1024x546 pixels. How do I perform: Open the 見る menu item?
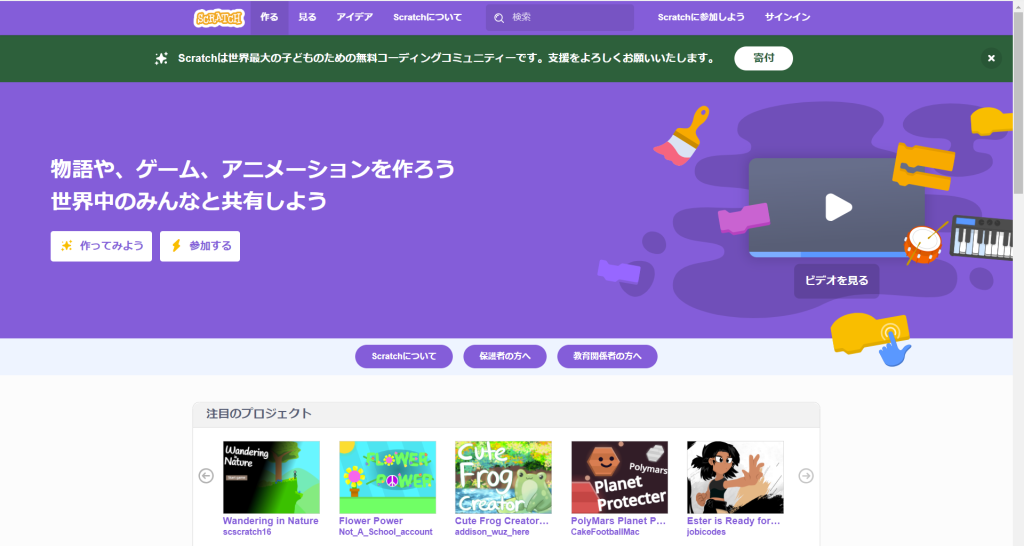(x=307, y=17)
